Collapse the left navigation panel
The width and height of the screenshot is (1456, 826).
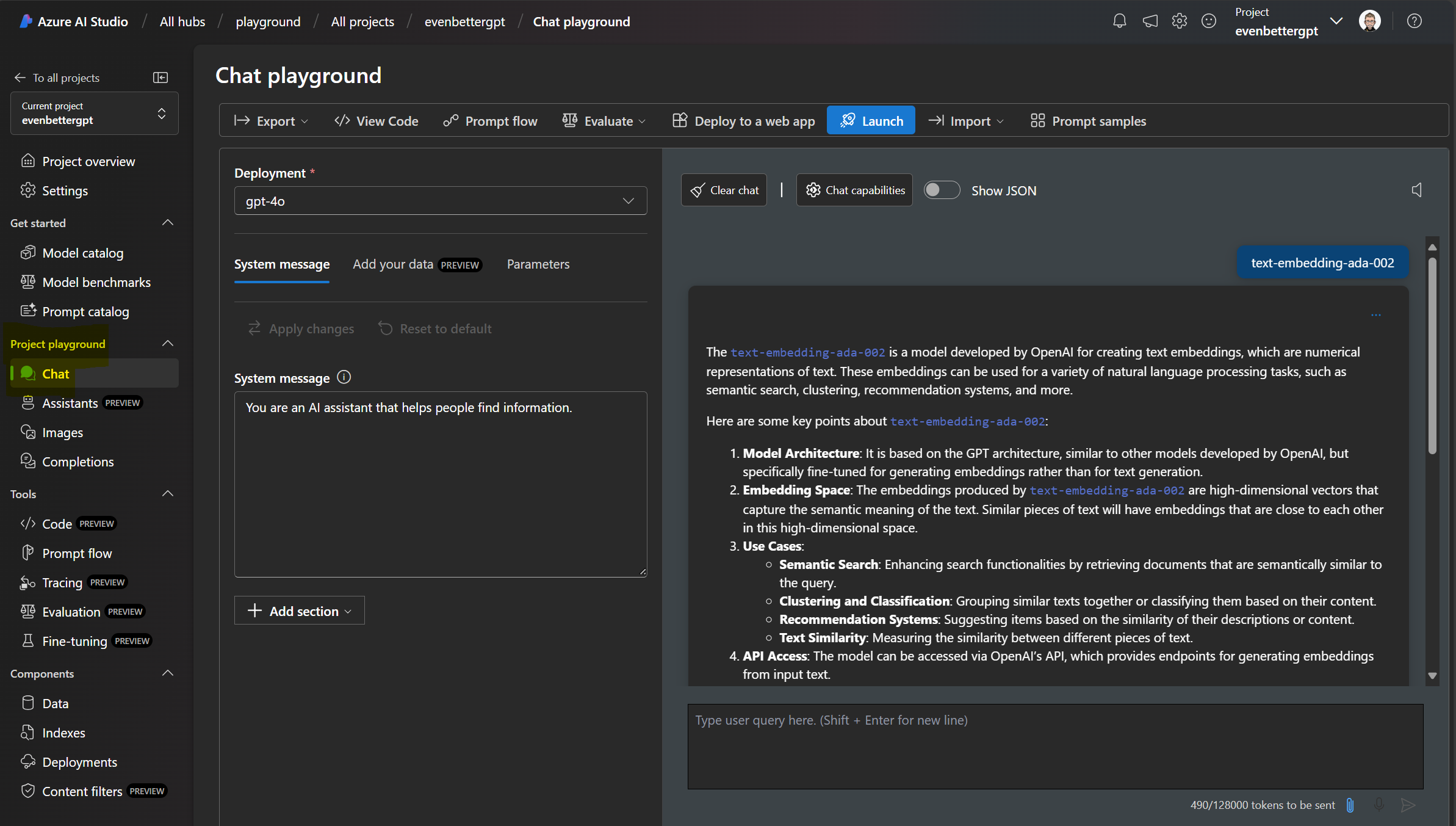point(160,78)
